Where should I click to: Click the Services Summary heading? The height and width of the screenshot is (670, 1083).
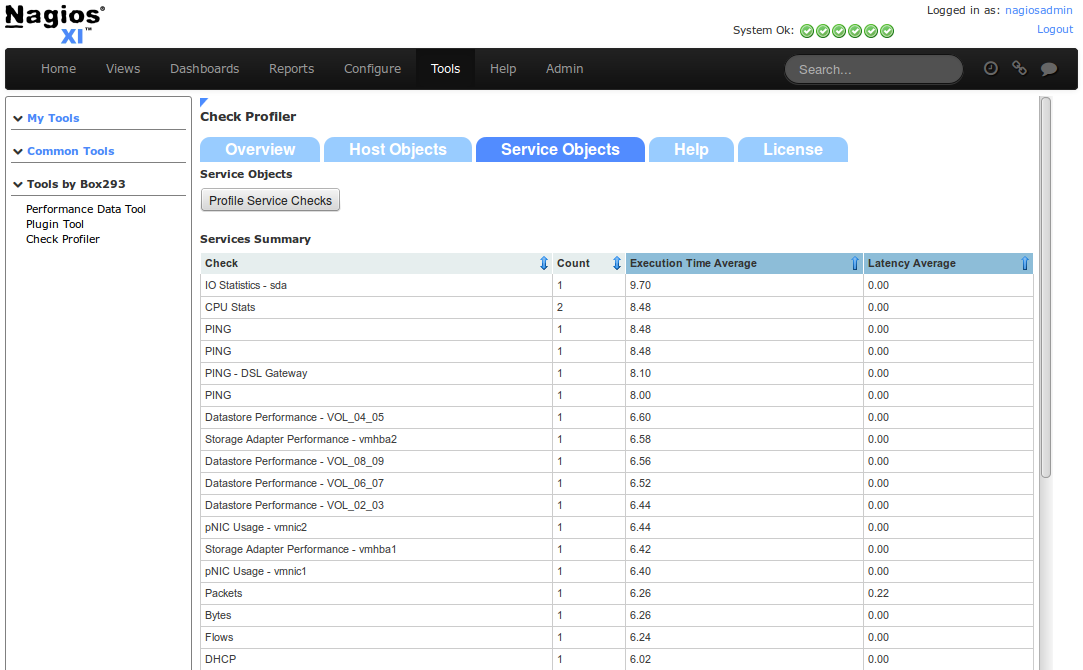coord(256,239)
